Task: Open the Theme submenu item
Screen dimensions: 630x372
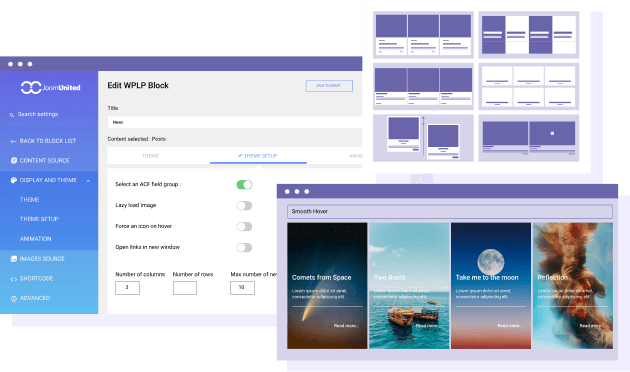Action: point(29,199)
